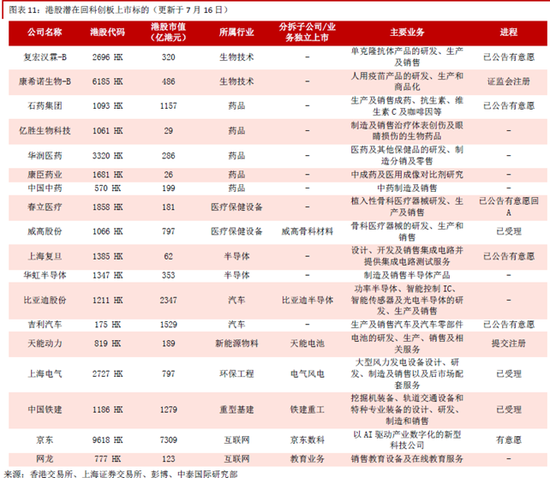
Task: Click stock code 1093 HK
Action: coord(107,106)
